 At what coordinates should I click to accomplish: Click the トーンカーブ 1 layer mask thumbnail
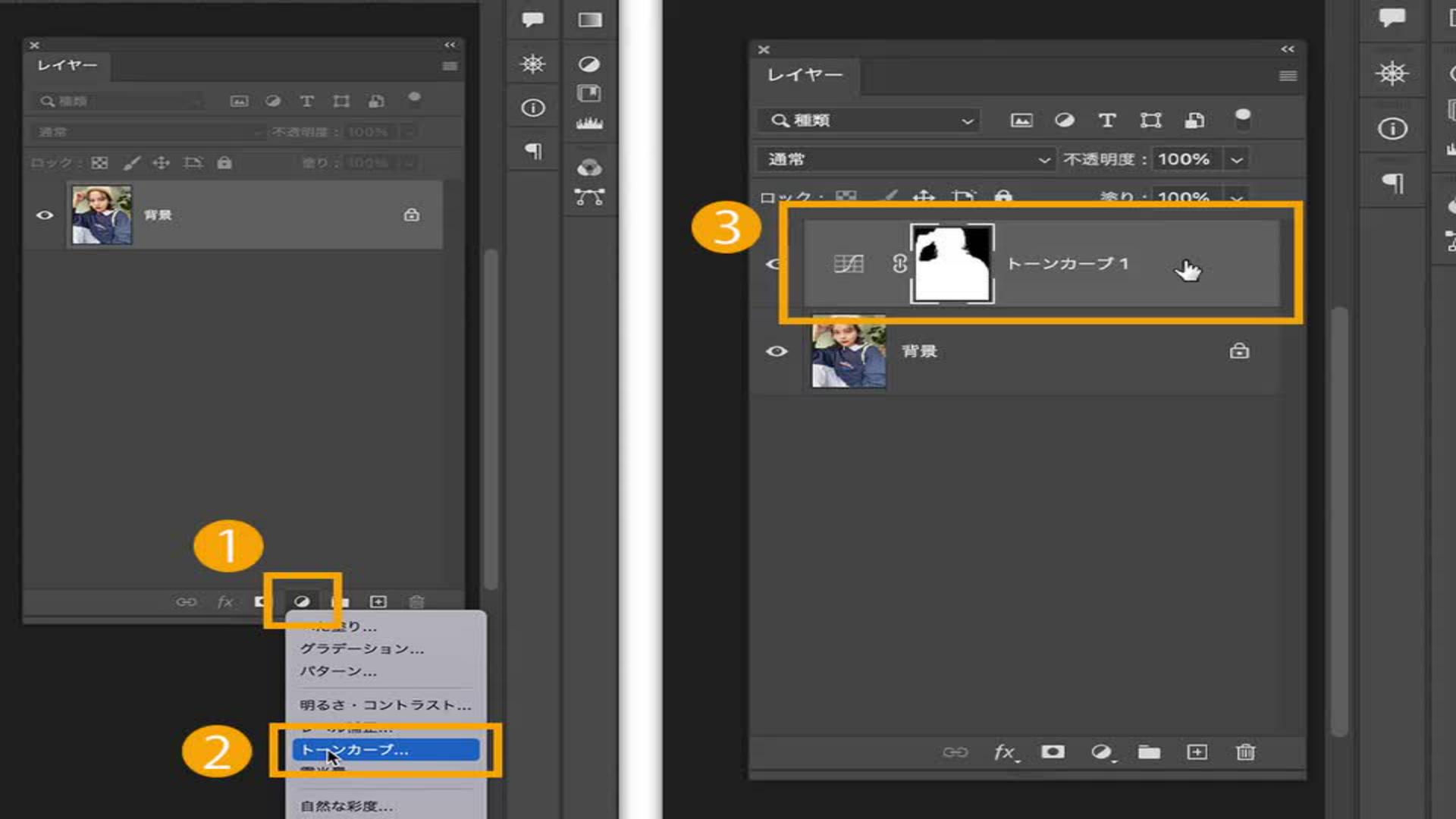point(952,264)
